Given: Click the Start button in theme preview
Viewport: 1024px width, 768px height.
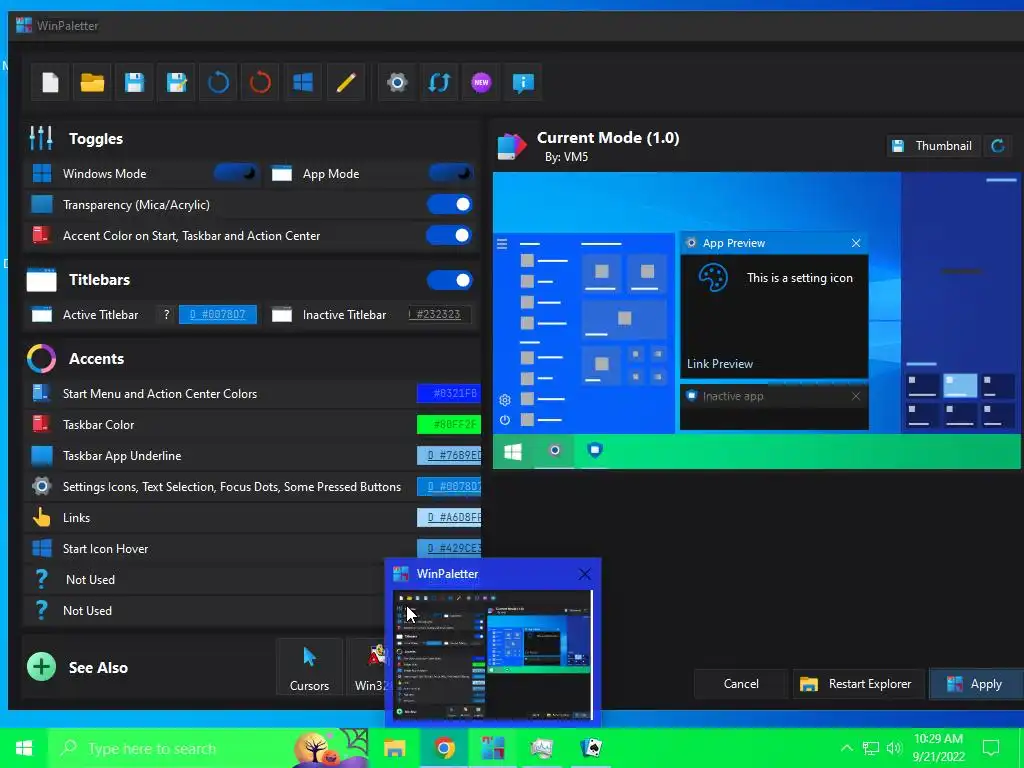Looking at the screenshot, I should (513, 451).
